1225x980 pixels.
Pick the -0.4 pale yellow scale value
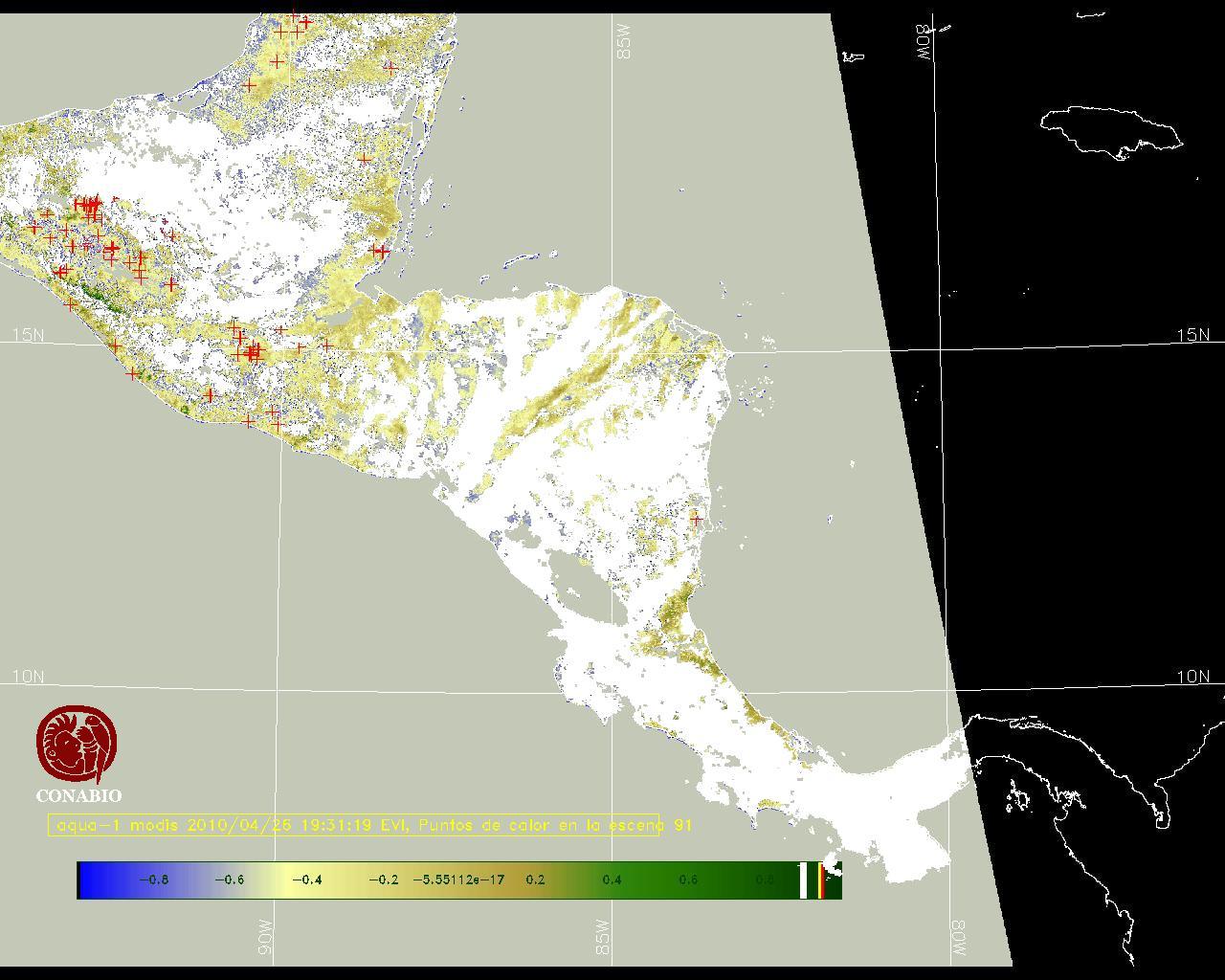click(306, 880)
